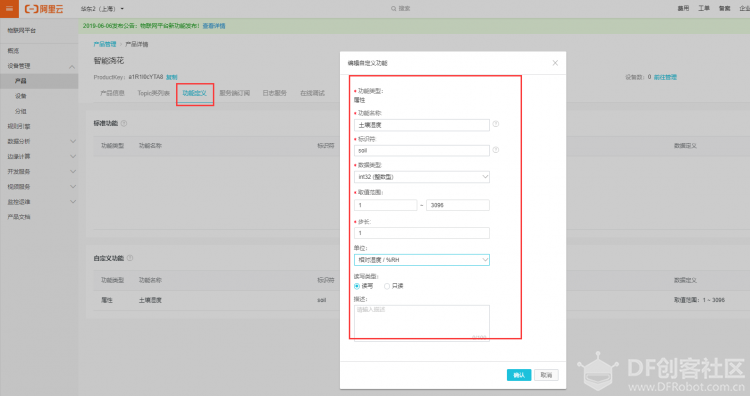The height and width of the screenshot is (396, 750).
Task: Click the 步长 step input field
Action: click(421, 233)
